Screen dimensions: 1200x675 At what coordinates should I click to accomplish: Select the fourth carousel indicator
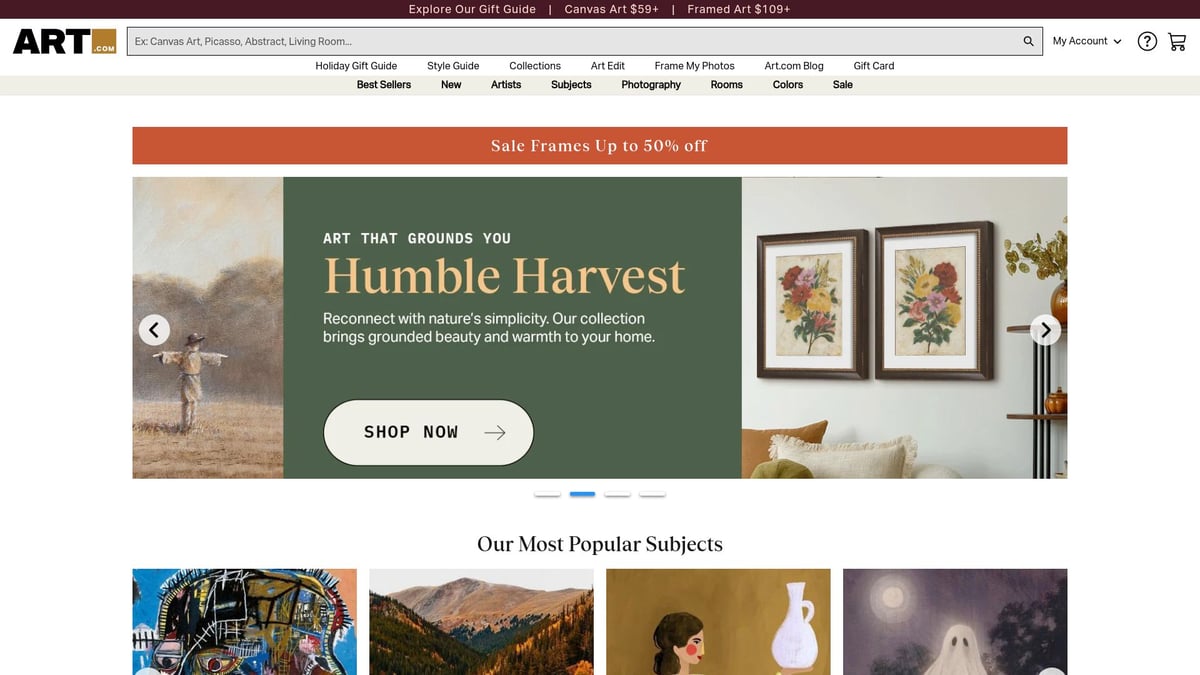(x=652, y=494)
